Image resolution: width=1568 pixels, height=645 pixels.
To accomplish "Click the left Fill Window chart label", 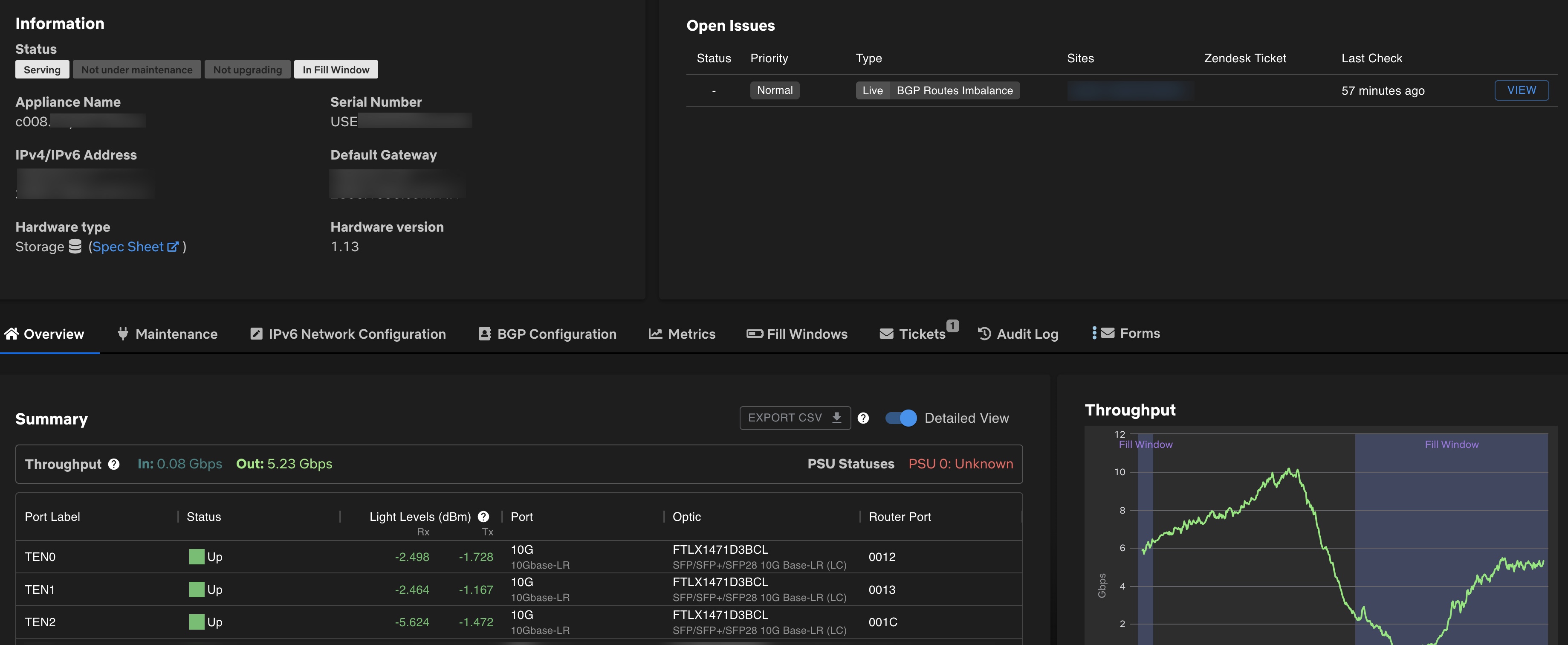I will pyautogui.click(x=1145, y=445).
